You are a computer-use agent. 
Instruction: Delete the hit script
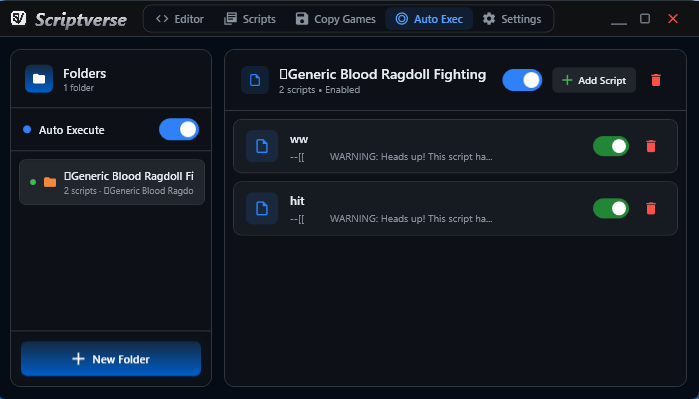click(x=651, y=208)
